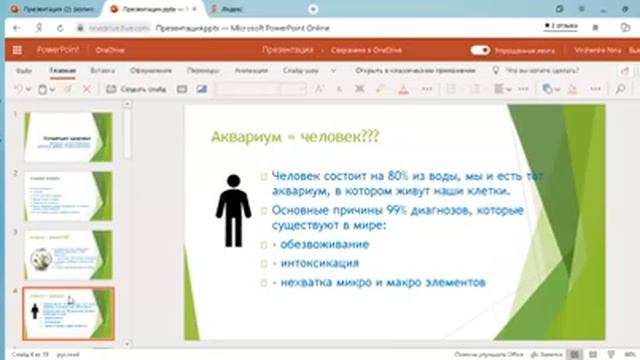Image resolution: width=640 pixels, height=360 pixels.
Task: Select slide 3 thumbnail with aquarium image
Action: coord(68,255)
